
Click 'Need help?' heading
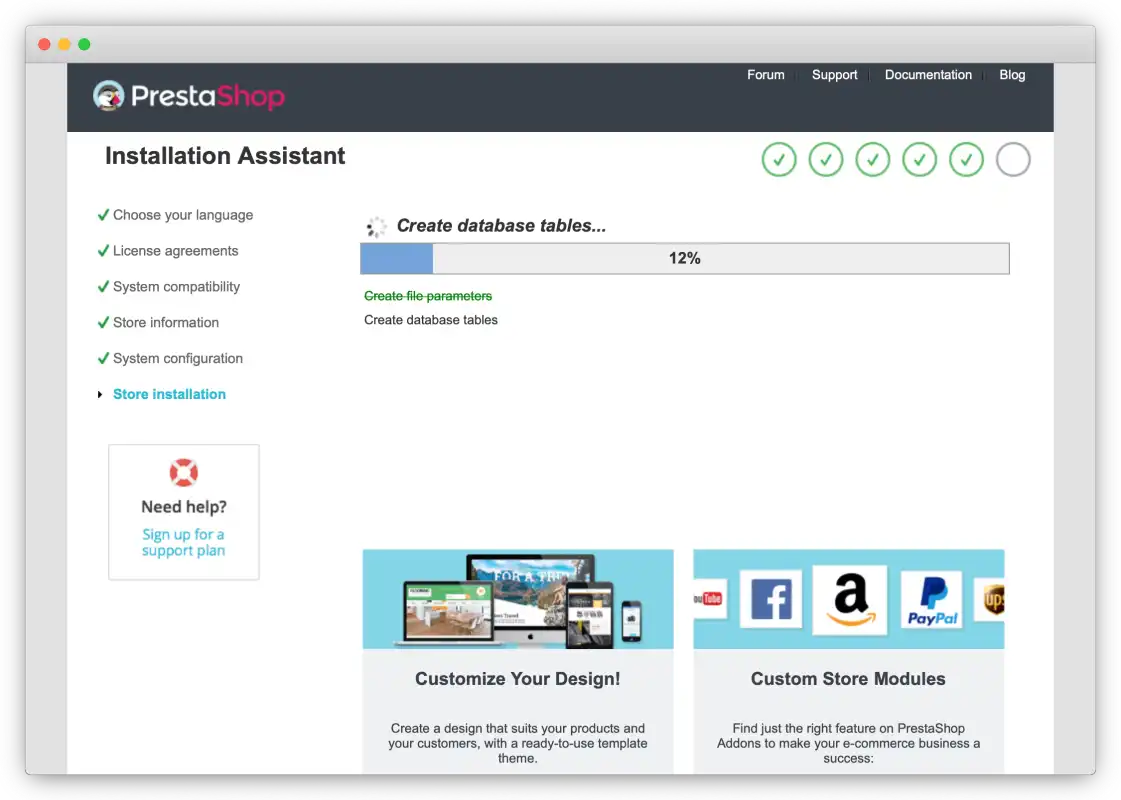tap(184, 507)
